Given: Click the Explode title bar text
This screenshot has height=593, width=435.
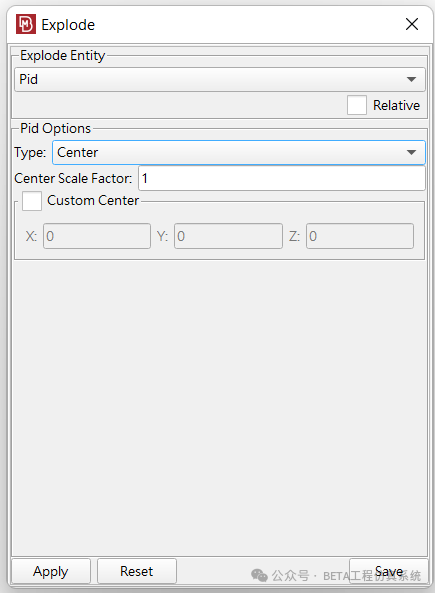Looking at the screenshot, I should click(68, 25).
